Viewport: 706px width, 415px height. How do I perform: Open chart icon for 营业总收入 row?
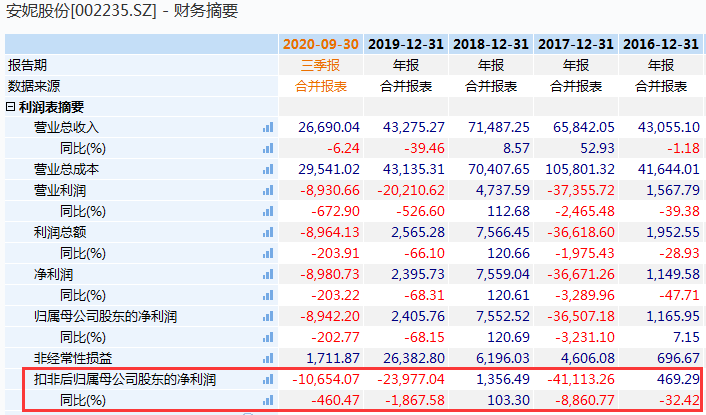tap(268, 128)
